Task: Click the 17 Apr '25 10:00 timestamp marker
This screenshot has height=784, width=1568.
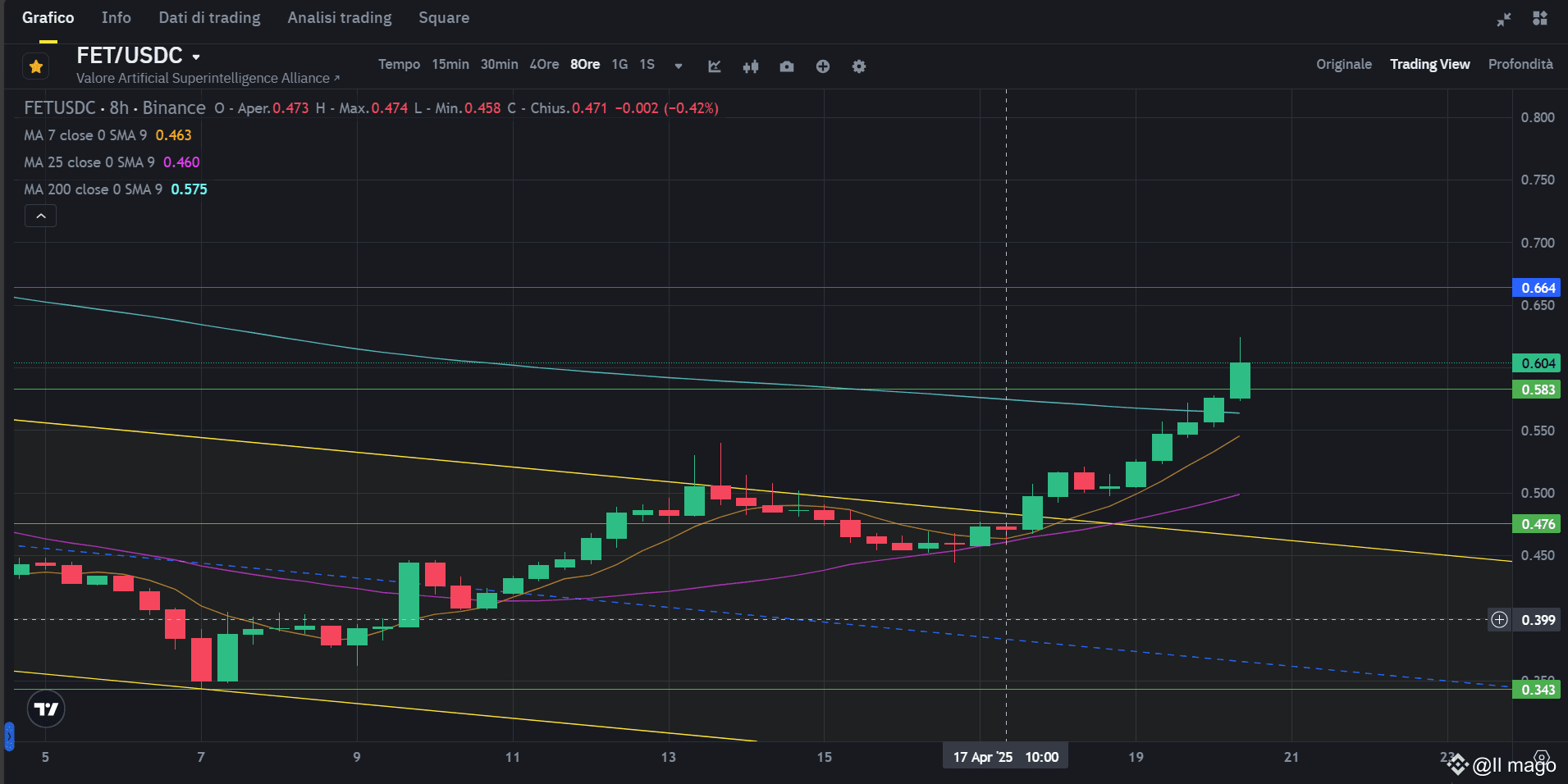Action: pyautogui.click(x=1004, y=756)
